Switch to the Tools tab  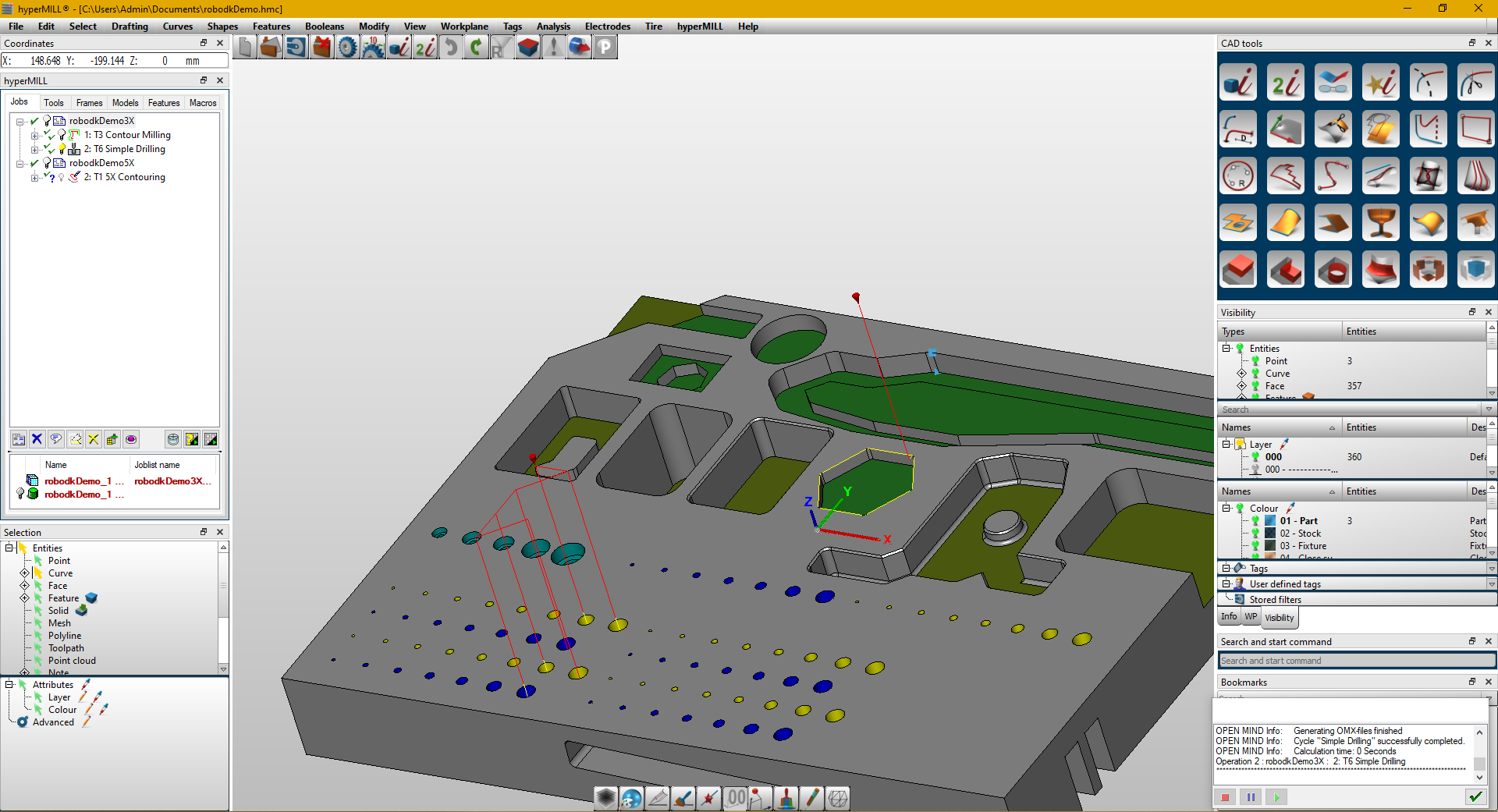[54, 103]
